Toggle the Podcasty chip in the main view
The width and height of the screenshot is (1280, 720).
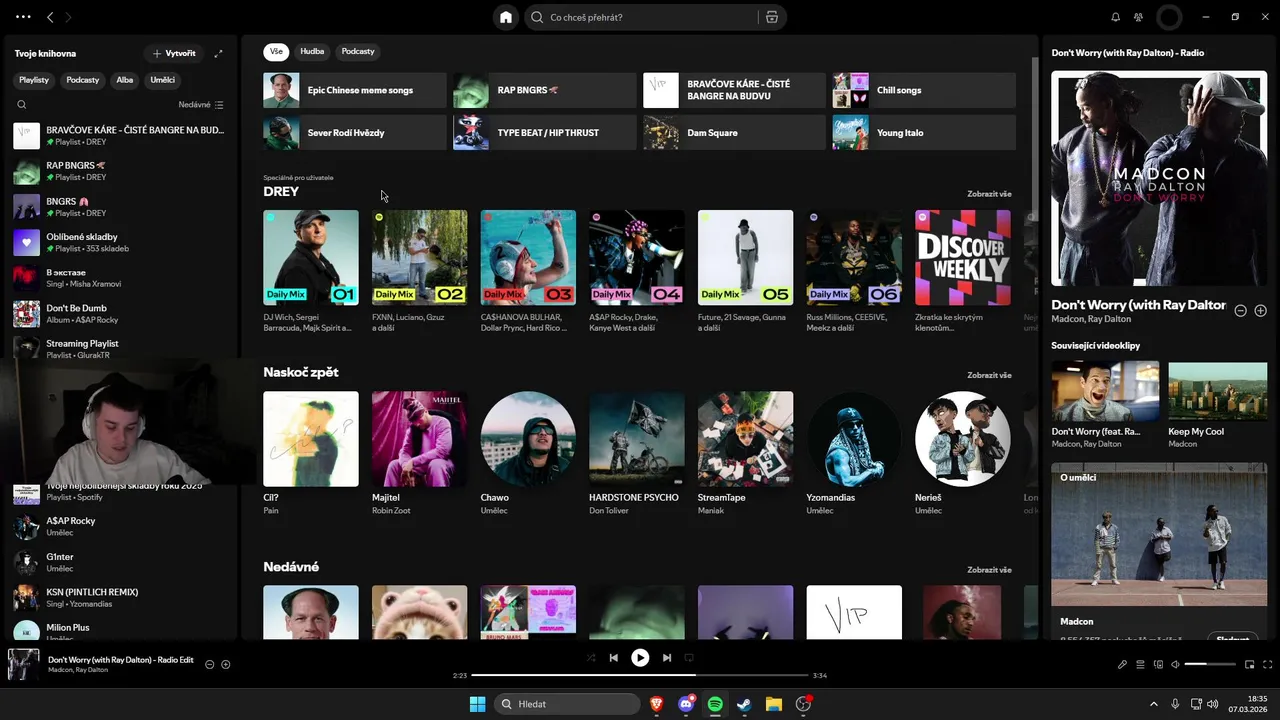(x=358, y=51)
